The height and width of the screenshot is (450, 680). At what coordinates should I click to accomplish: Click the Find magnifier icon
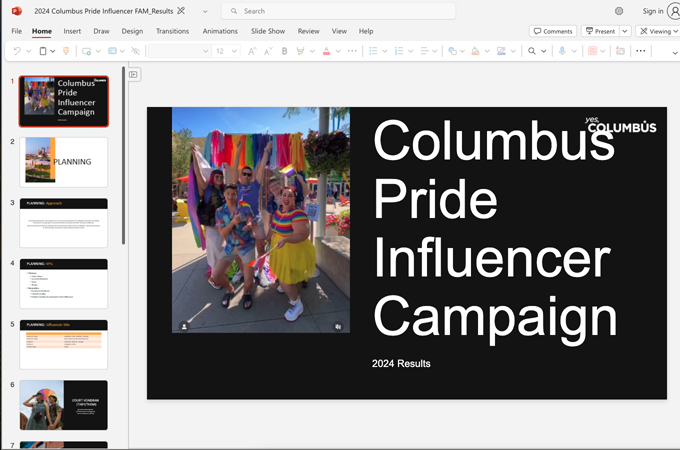pyautogui.click(x=532, y=51)
